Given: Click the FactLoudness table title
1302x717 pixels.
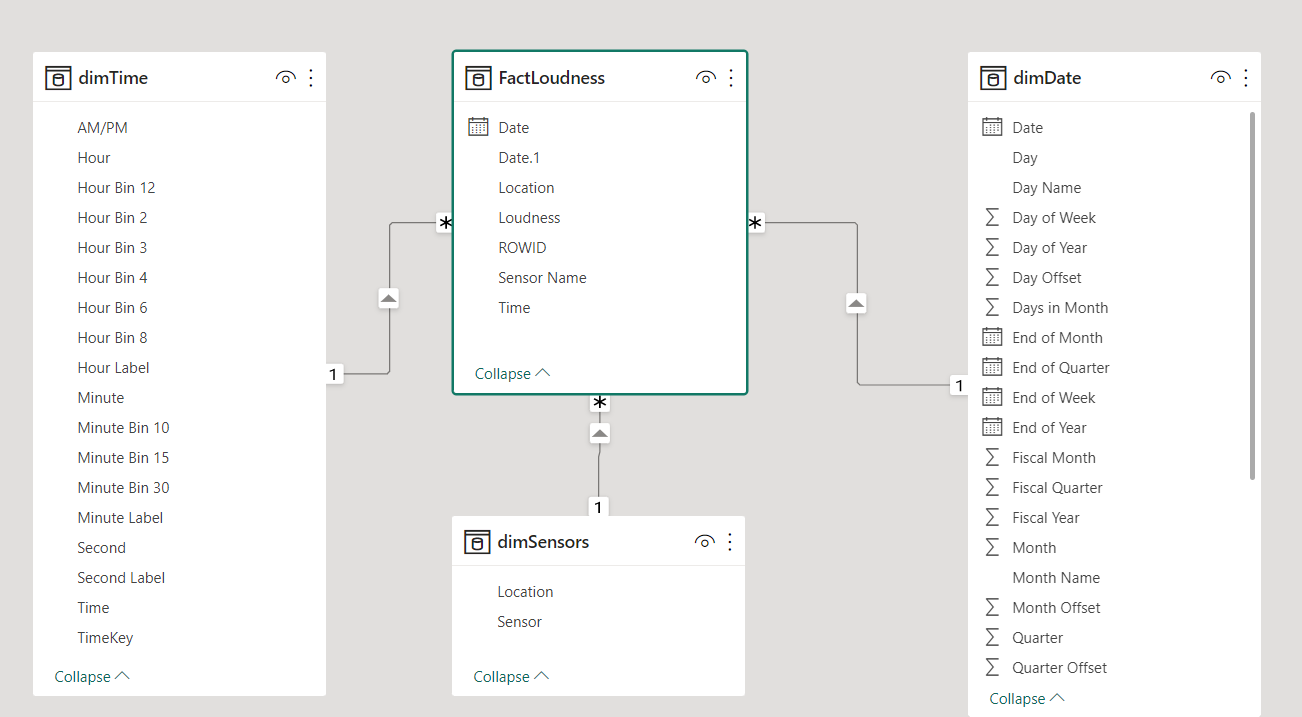Looking at the screenshot, I should click(552, 78).
